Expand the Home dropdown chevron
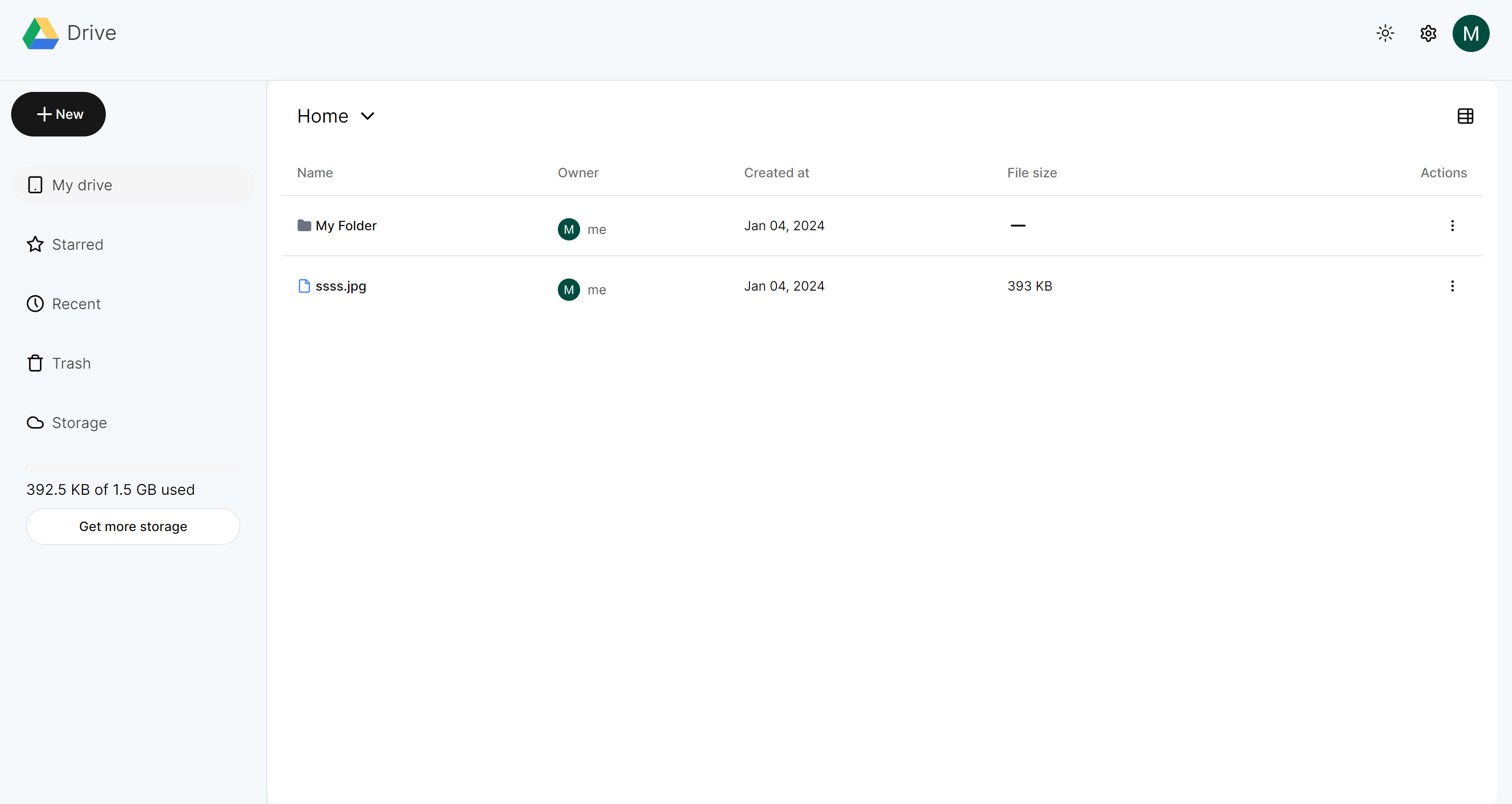Viewport: 1512px width, 804px height. pos(368,117)
